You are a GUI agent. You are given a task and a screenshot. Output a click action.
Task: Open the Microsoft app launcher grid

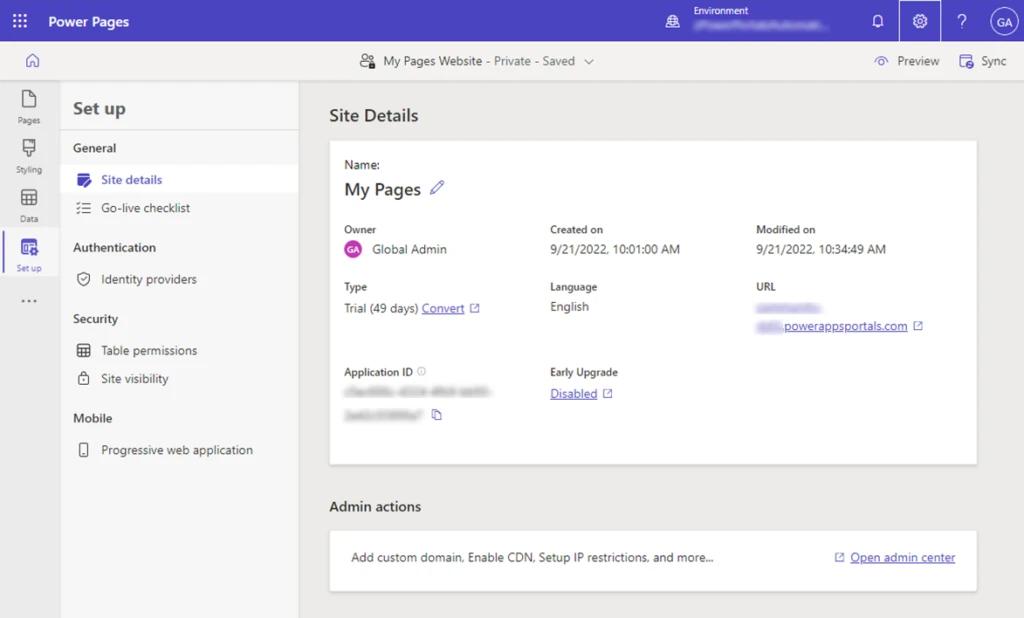pyautogui.click(x=19, y=20)
